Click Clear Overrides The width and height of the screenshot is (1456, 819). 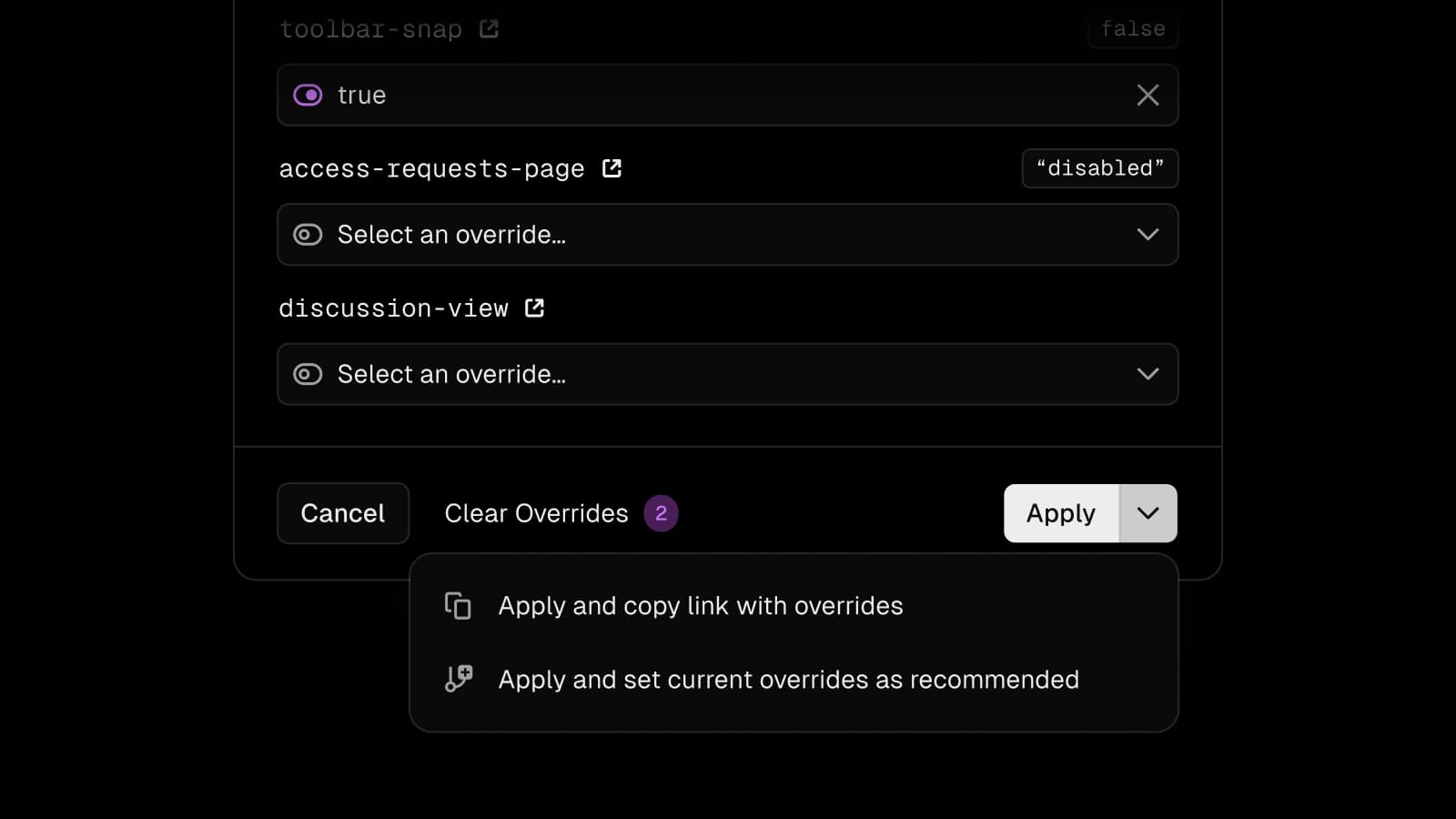[x=536, y=513]
